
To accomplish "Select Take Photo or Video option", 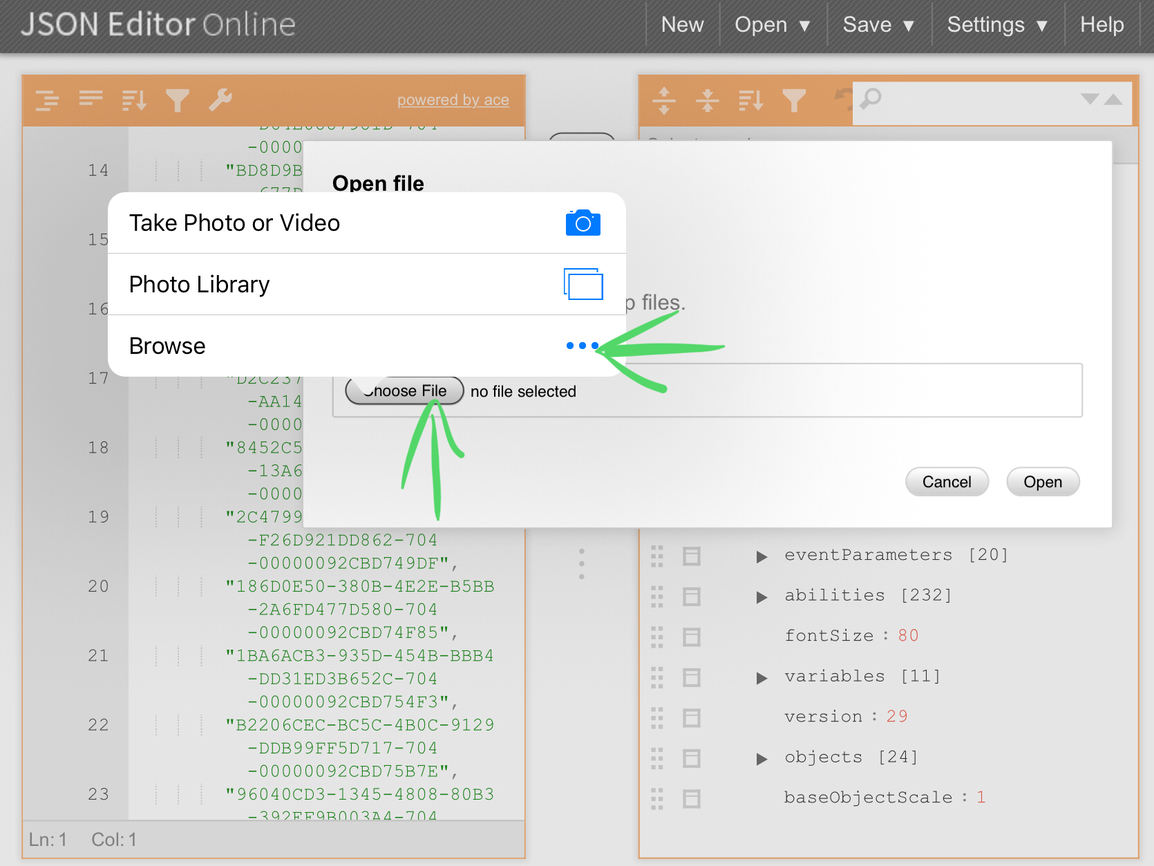I will 367,223.
